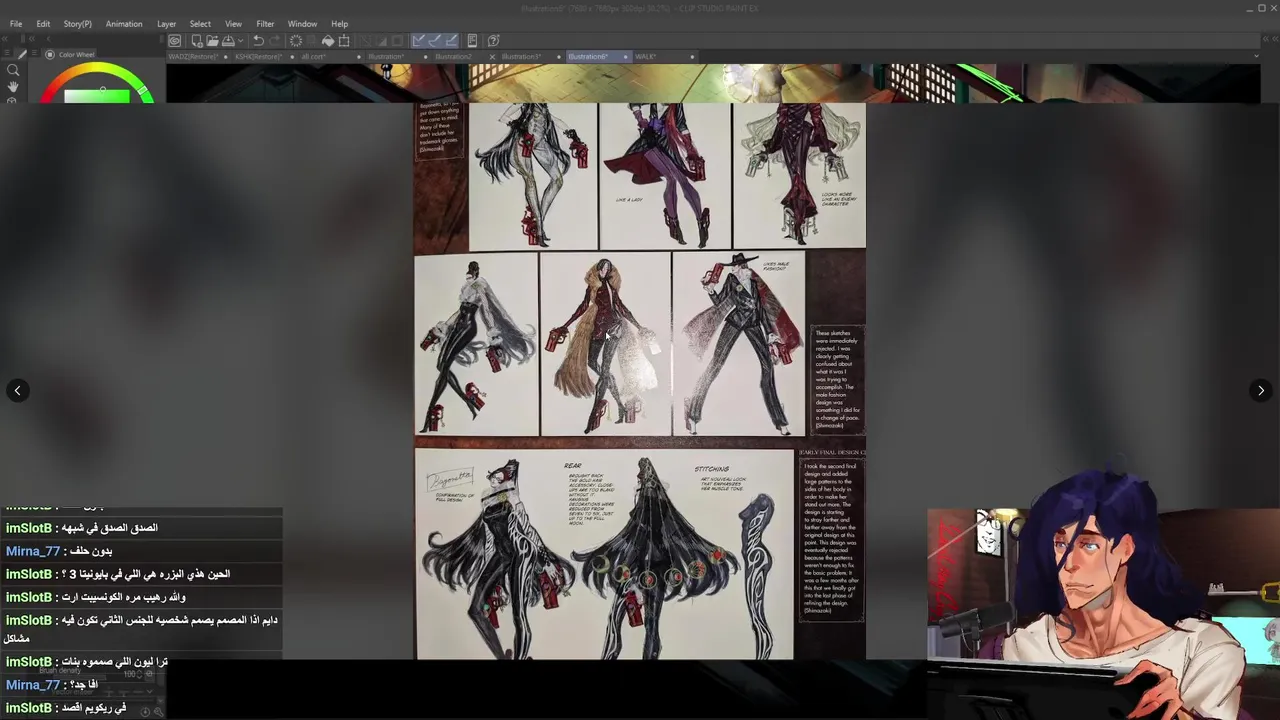
Task: Click the fur coat costume sketch
Action: (x=605, y=344)
